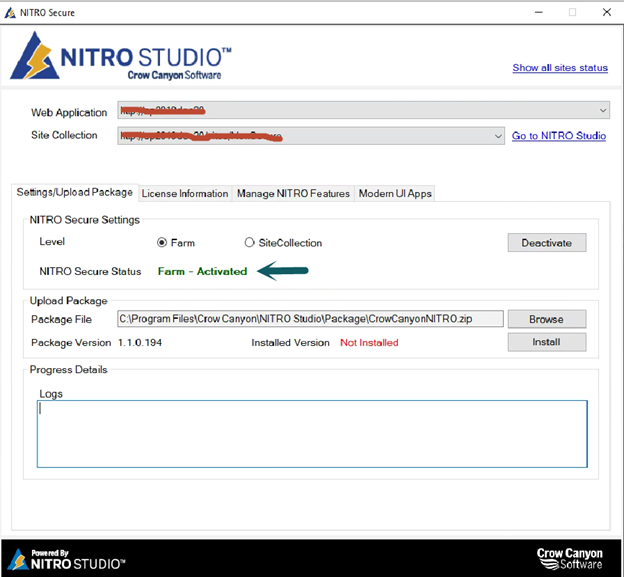Screen dimensions: 624x577
Task: Click inside the Logs text box
Action: point(312,434)
